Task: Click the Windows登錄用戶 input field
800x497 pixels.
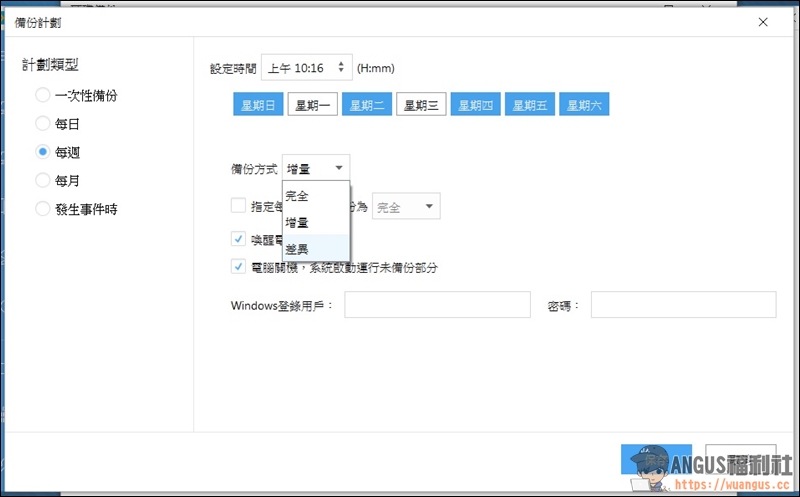Action: (437, 305)
